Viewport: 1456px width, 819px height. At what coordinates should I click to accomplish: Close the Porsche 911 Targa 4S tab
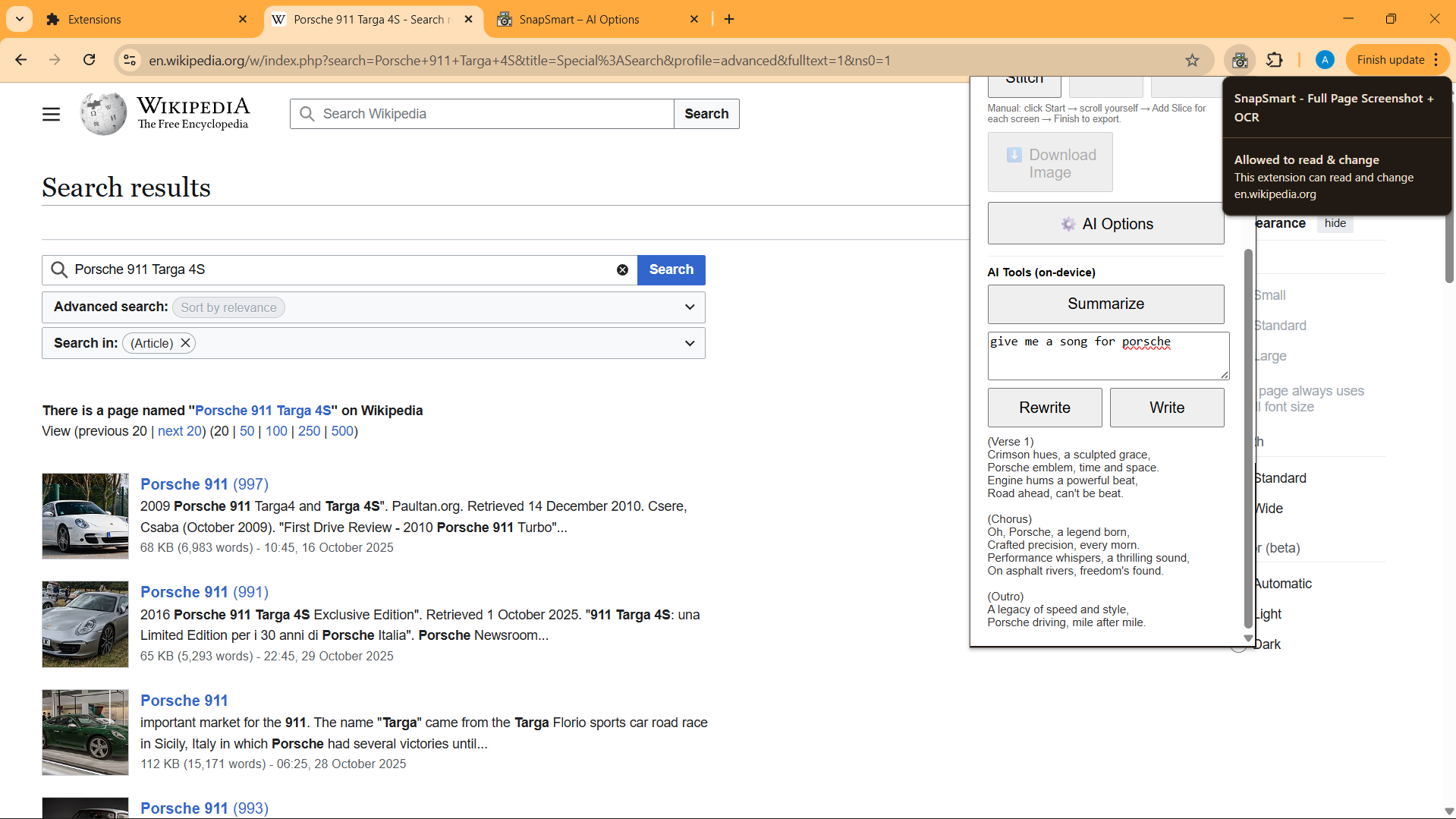tap(469, 19)
